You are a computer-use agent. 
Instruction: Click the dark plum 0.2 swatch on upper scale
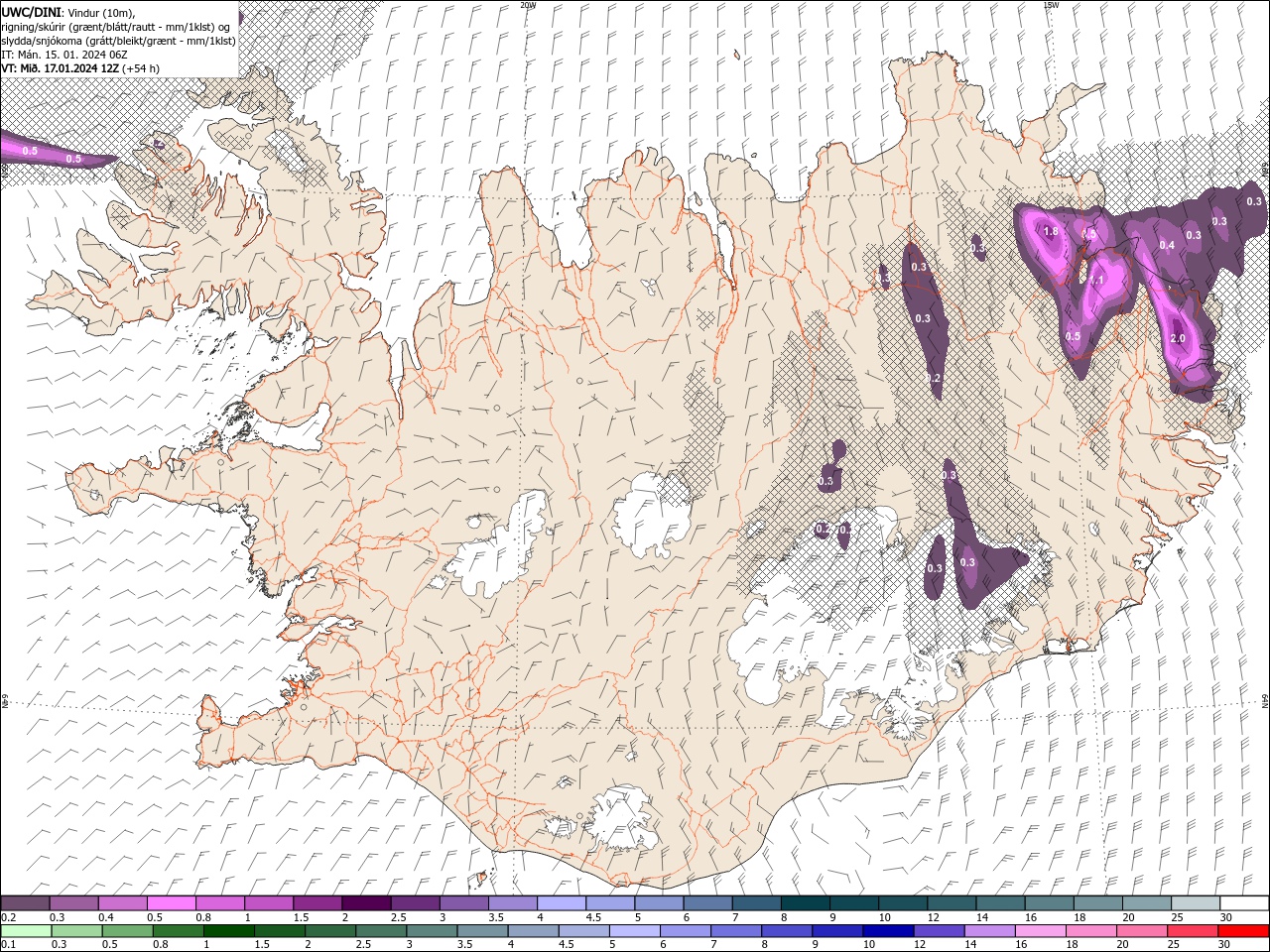click(x=26, y=903)
